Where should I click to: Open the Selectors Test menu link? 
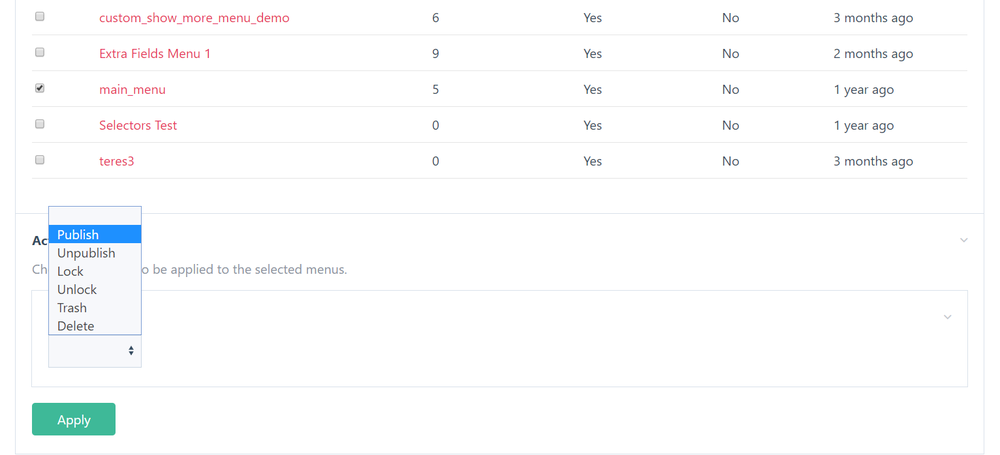point(138,125)
